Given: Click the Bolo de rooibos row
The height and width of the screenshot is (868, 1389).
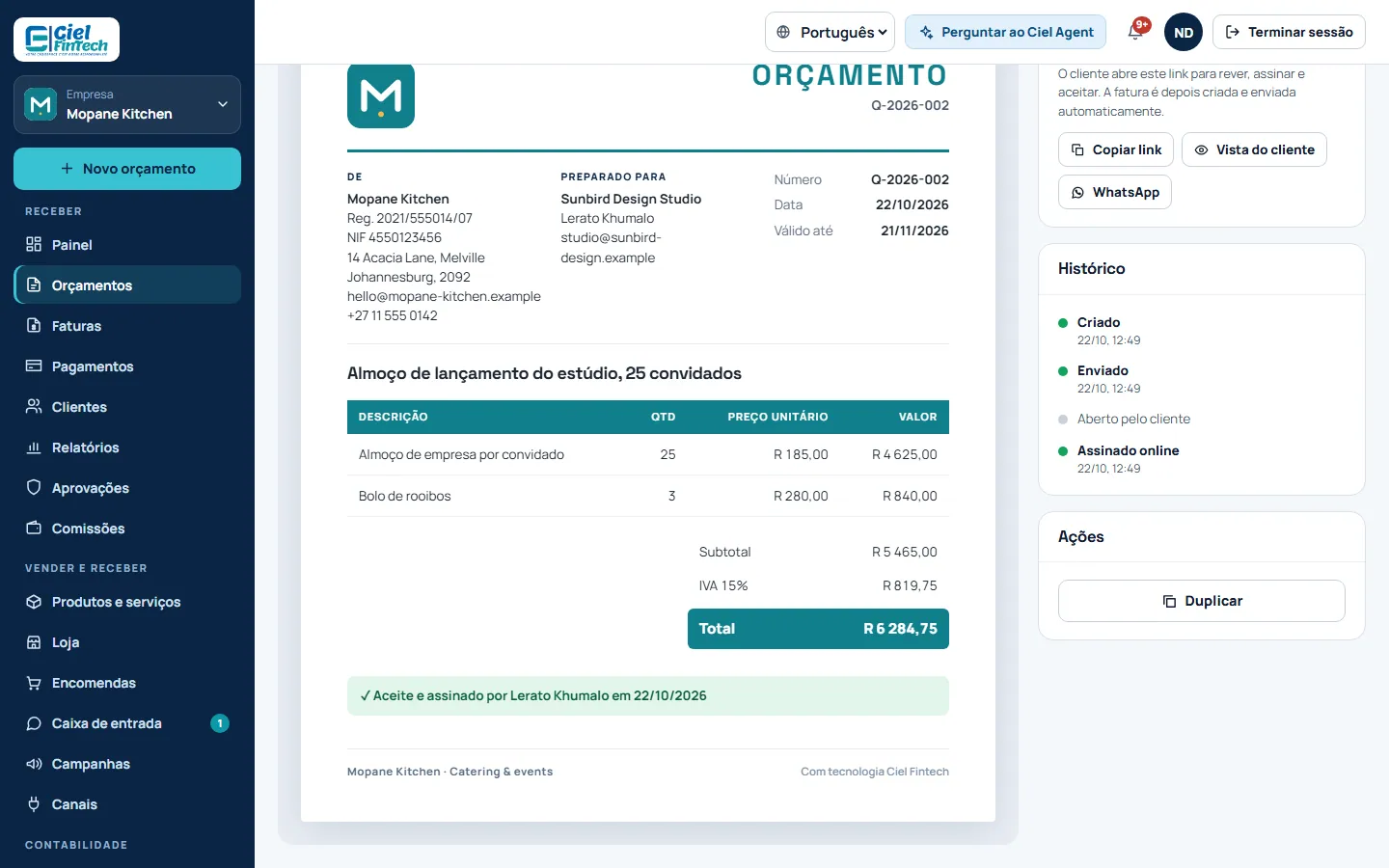Looking at the screenshot, I should coord(648,496).
